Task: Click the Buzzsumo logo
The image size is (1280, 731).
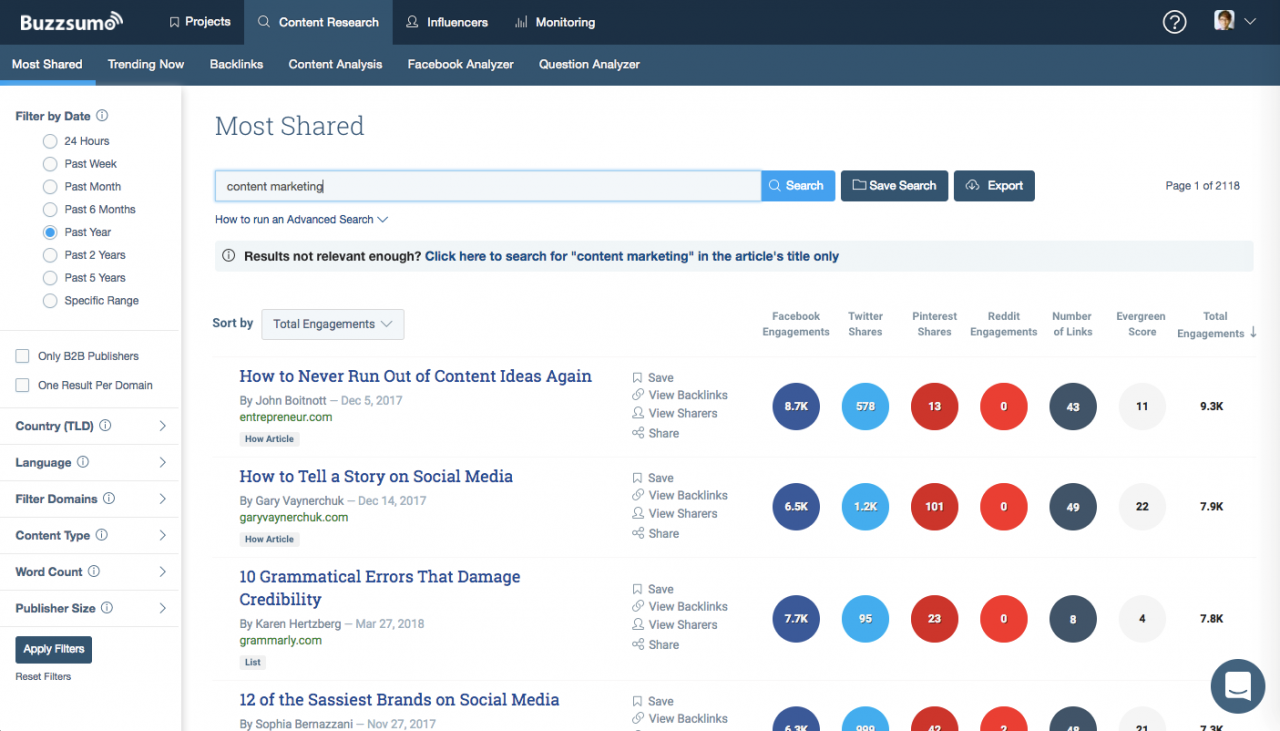Action: (71, 21)
